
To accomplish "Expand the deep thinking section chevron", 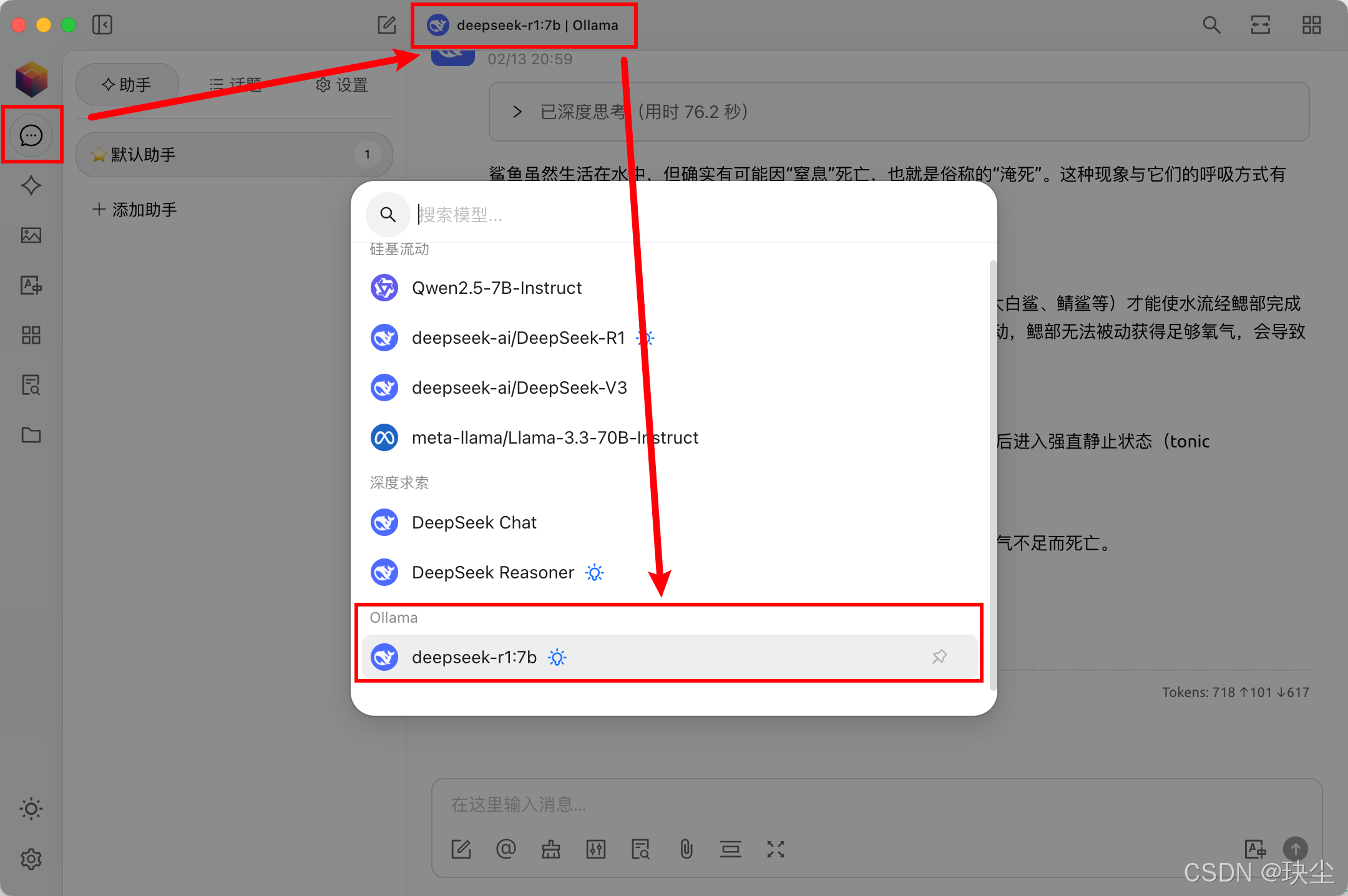I will pyautogui.click(x=517, y=112).
